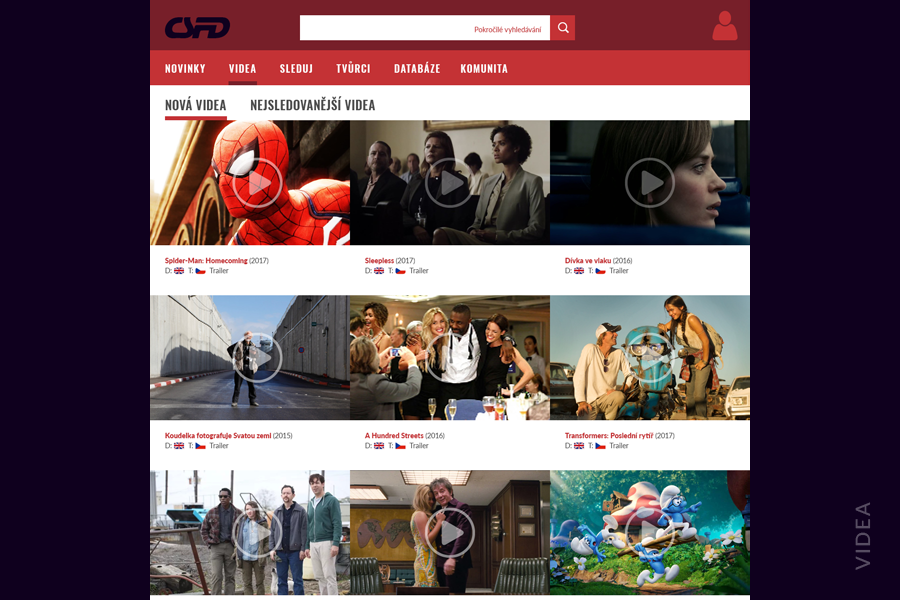
Task: Click the magnifying glass search button
Action: [562, 28]
